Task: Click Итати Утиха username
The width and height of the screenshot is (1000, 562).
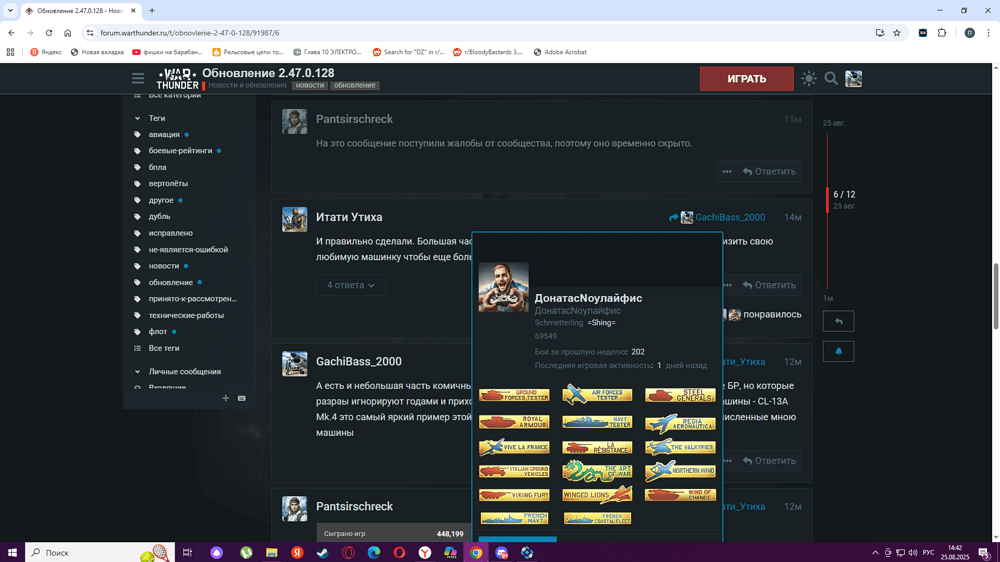Action: point(349,218)
